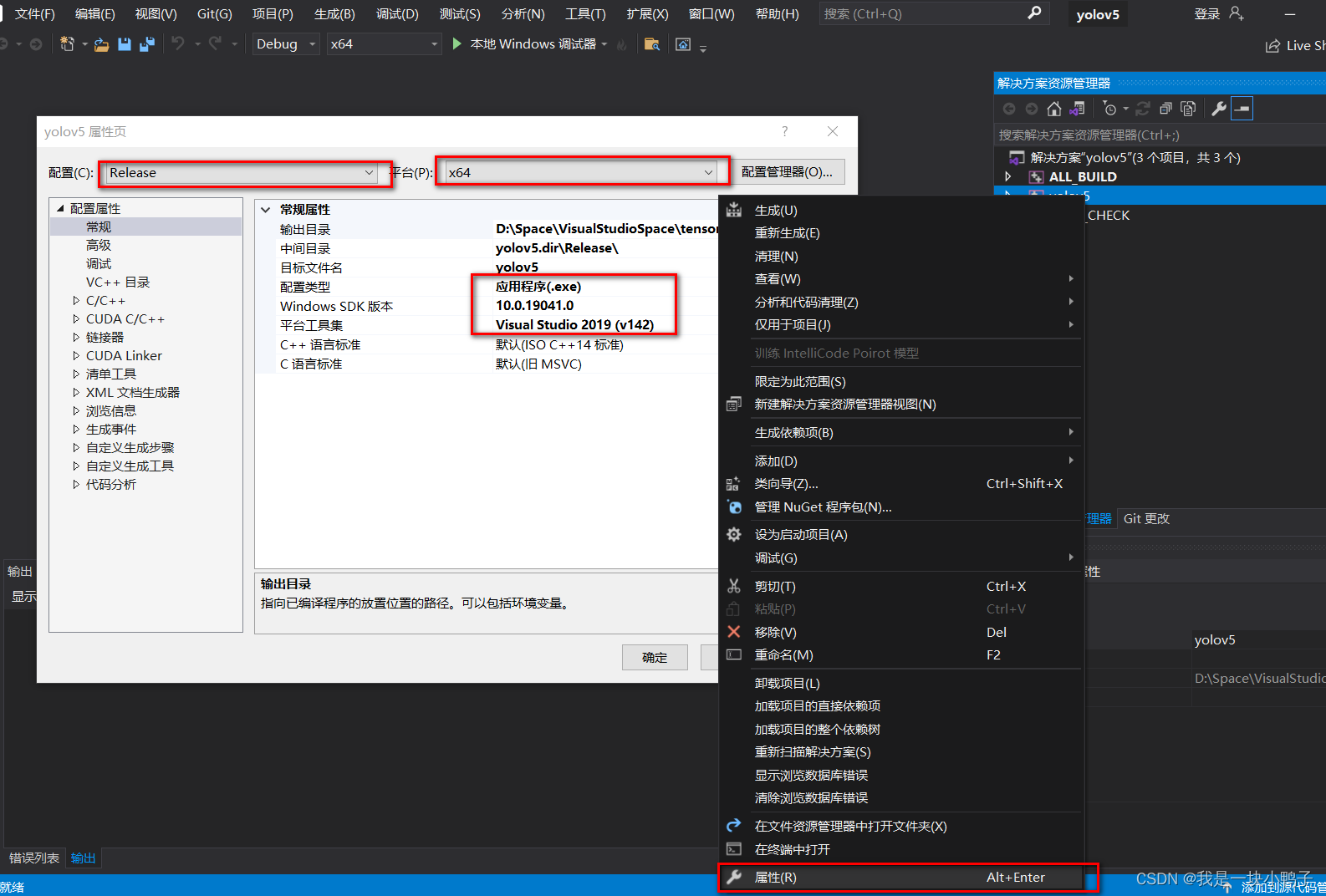
Task: Click the Find in Files folder icon
Action: [x=652, y=44]
